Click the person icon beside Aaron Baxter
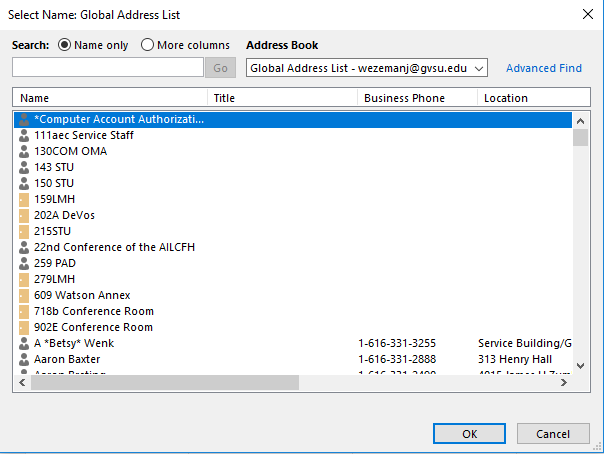Viewport: 604px width, 454px height. pos(24,359)
